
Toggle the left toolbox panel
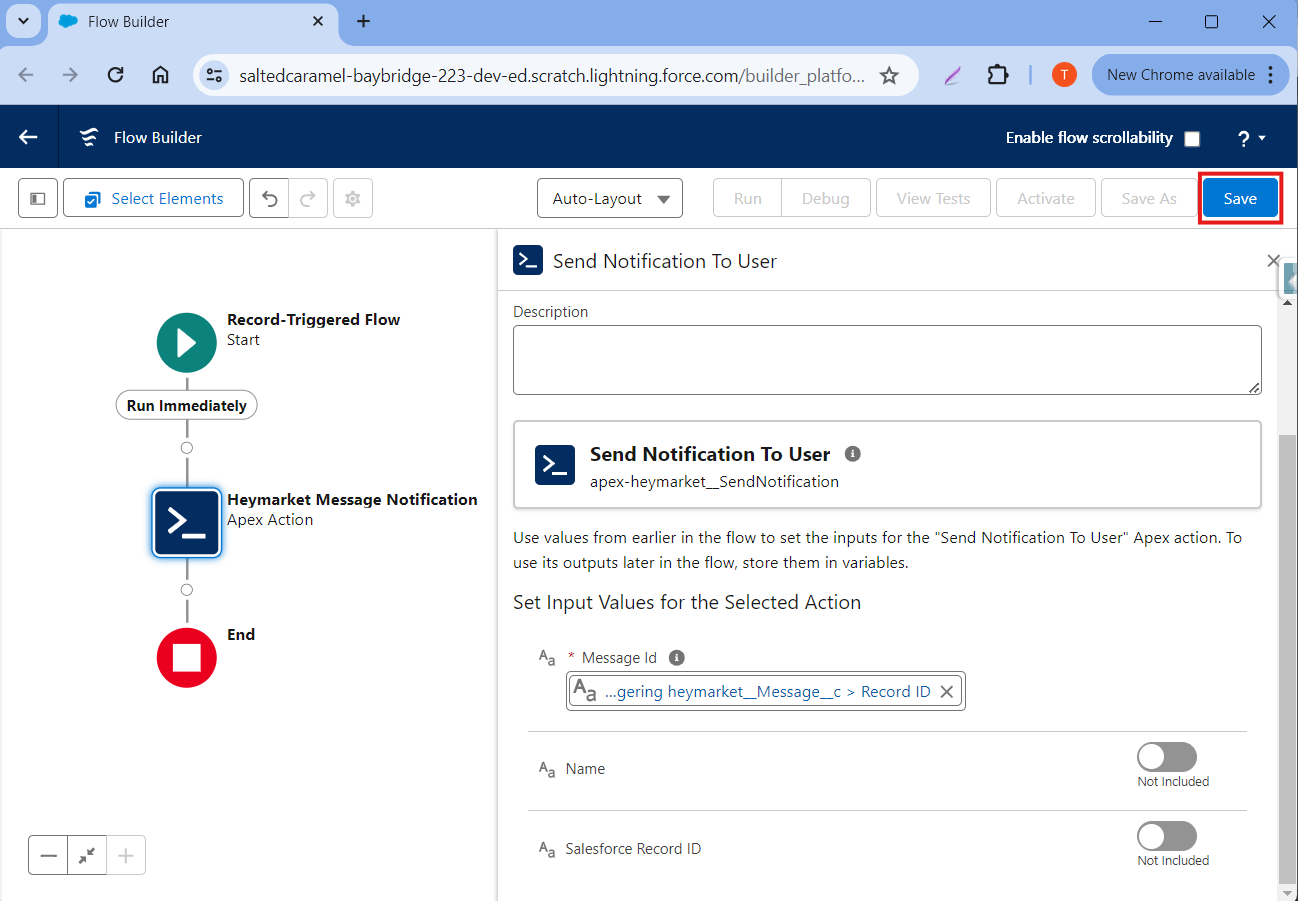point(38,198)
